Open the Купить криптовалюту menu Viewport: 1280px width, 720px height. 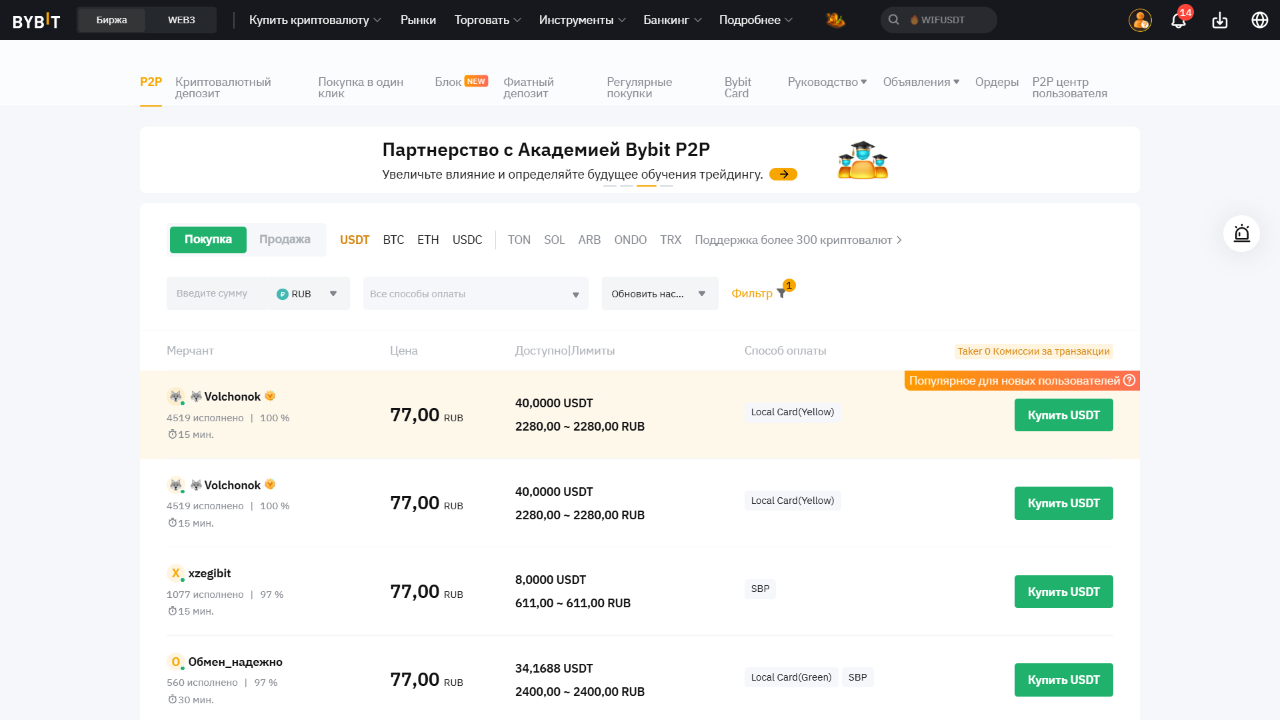[315, 20]
